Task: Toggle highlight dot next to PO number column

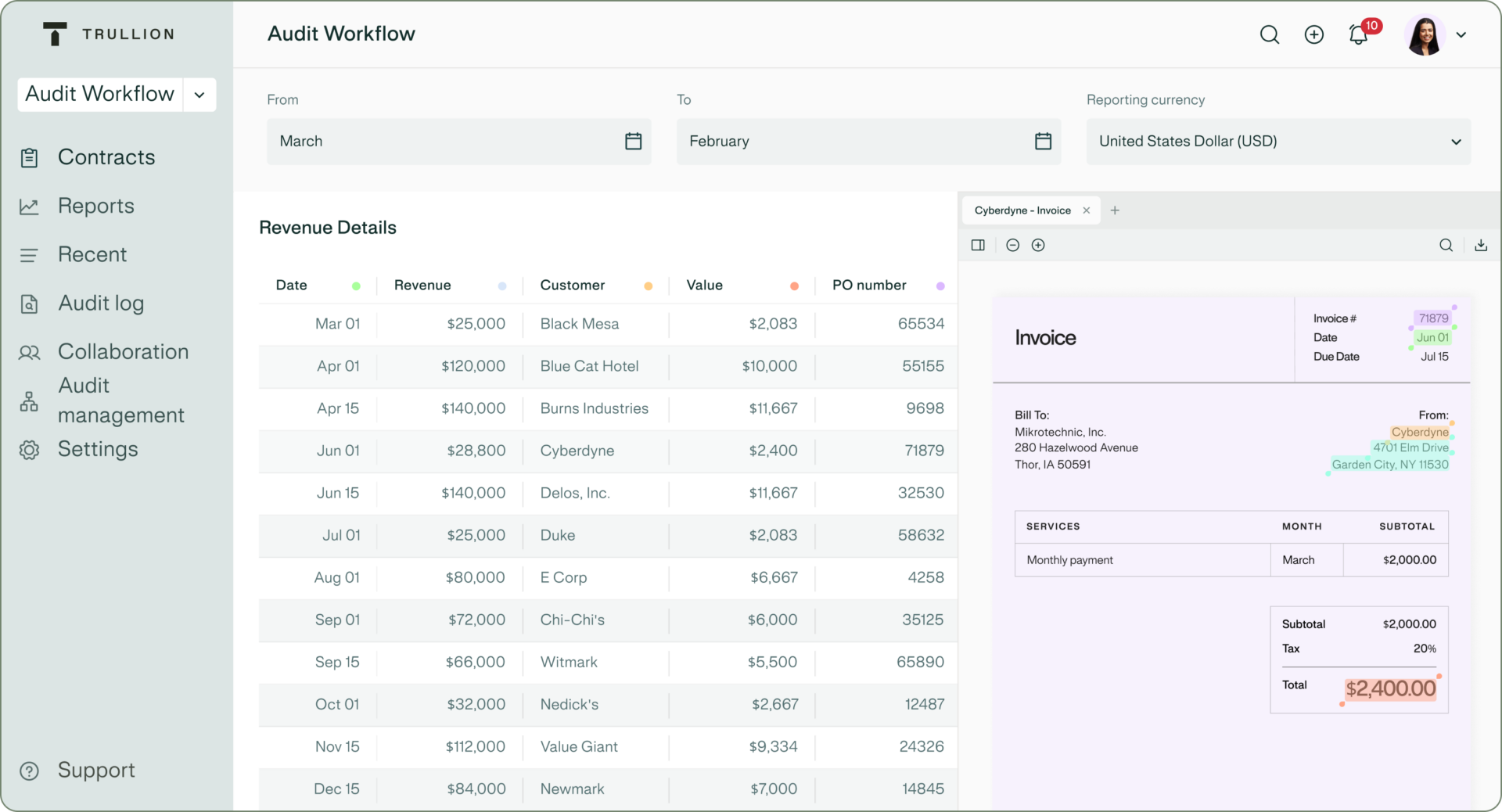Action: pos(940,286)
